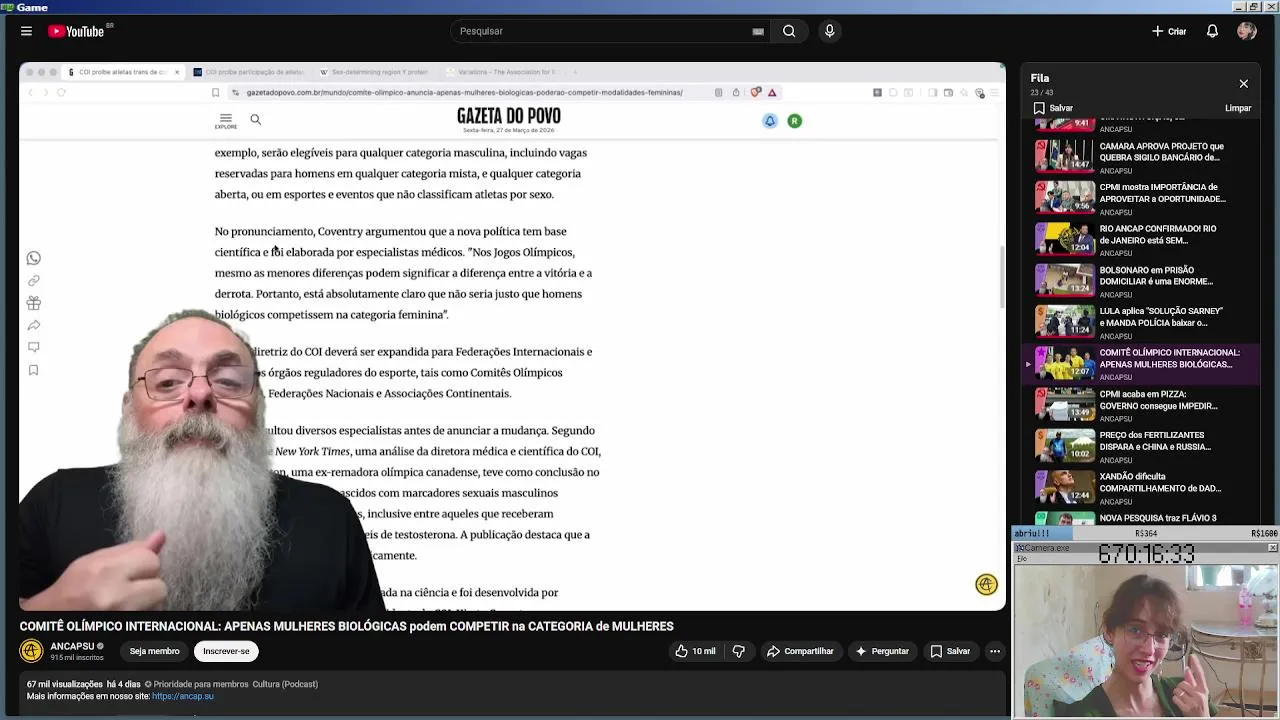Start voice search with microphone icon
The image size is (1280, 720).
click(x=829, y=31)
